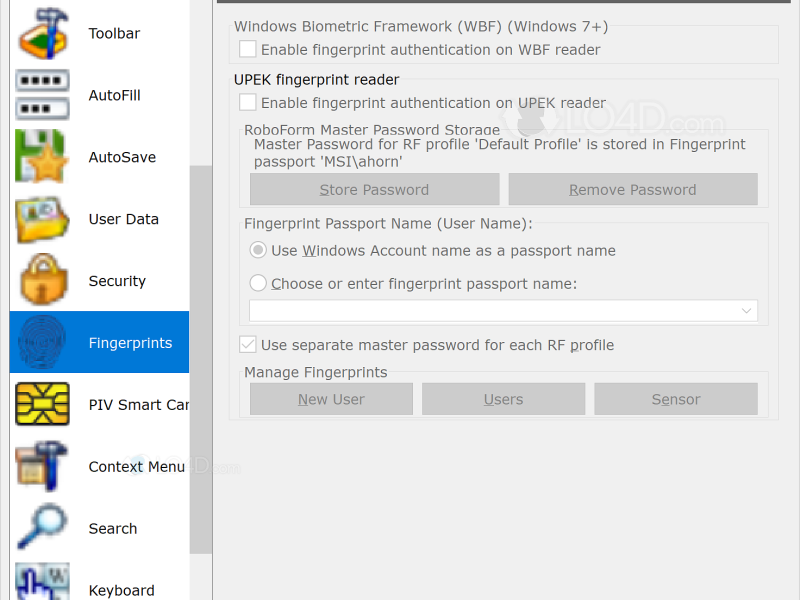Click the 'RoboForm Master Password Storage' label
Viewport: 800px width, 600px height.
coord(372,130)
